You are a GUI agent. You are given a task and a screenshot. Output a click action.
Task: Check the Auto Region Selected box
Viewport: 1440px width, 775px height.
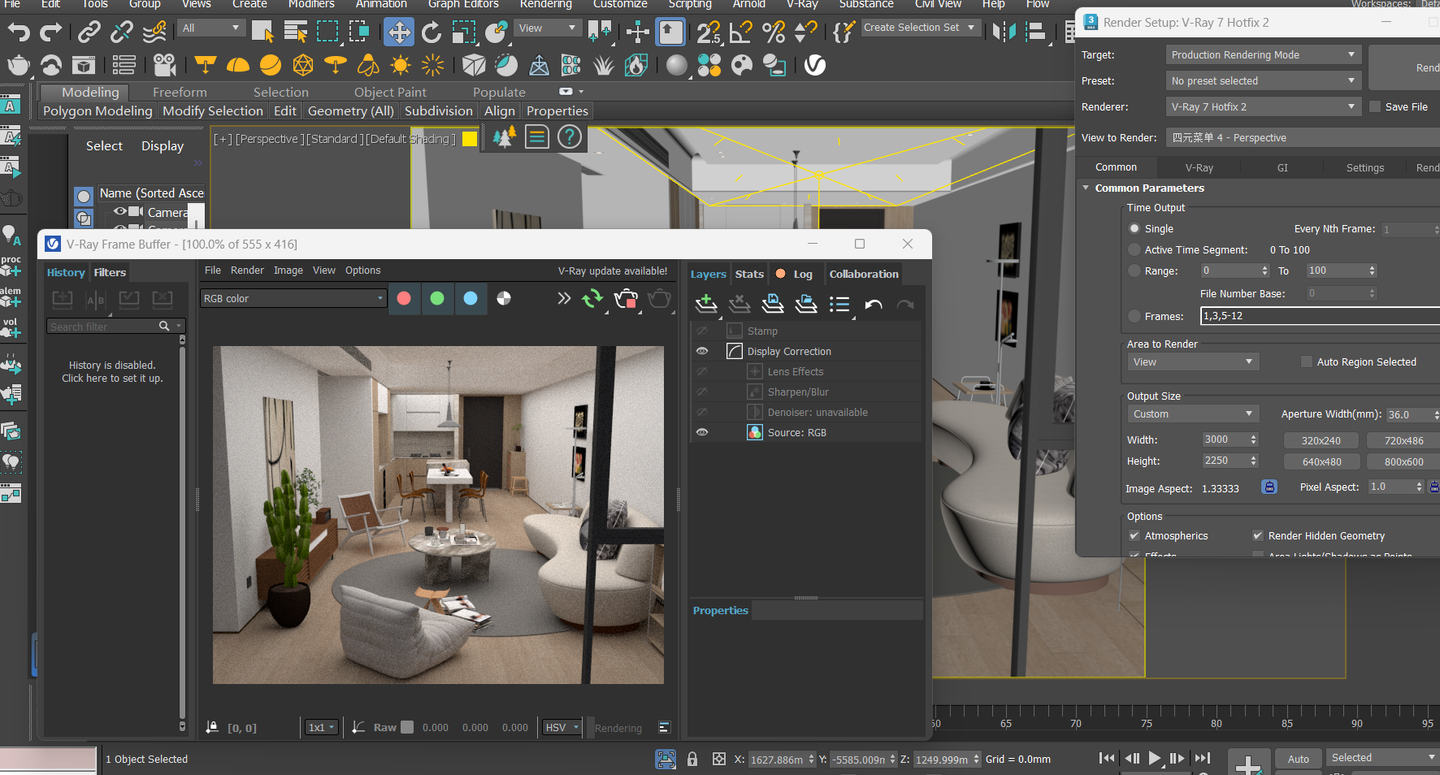click(1306, 362)
